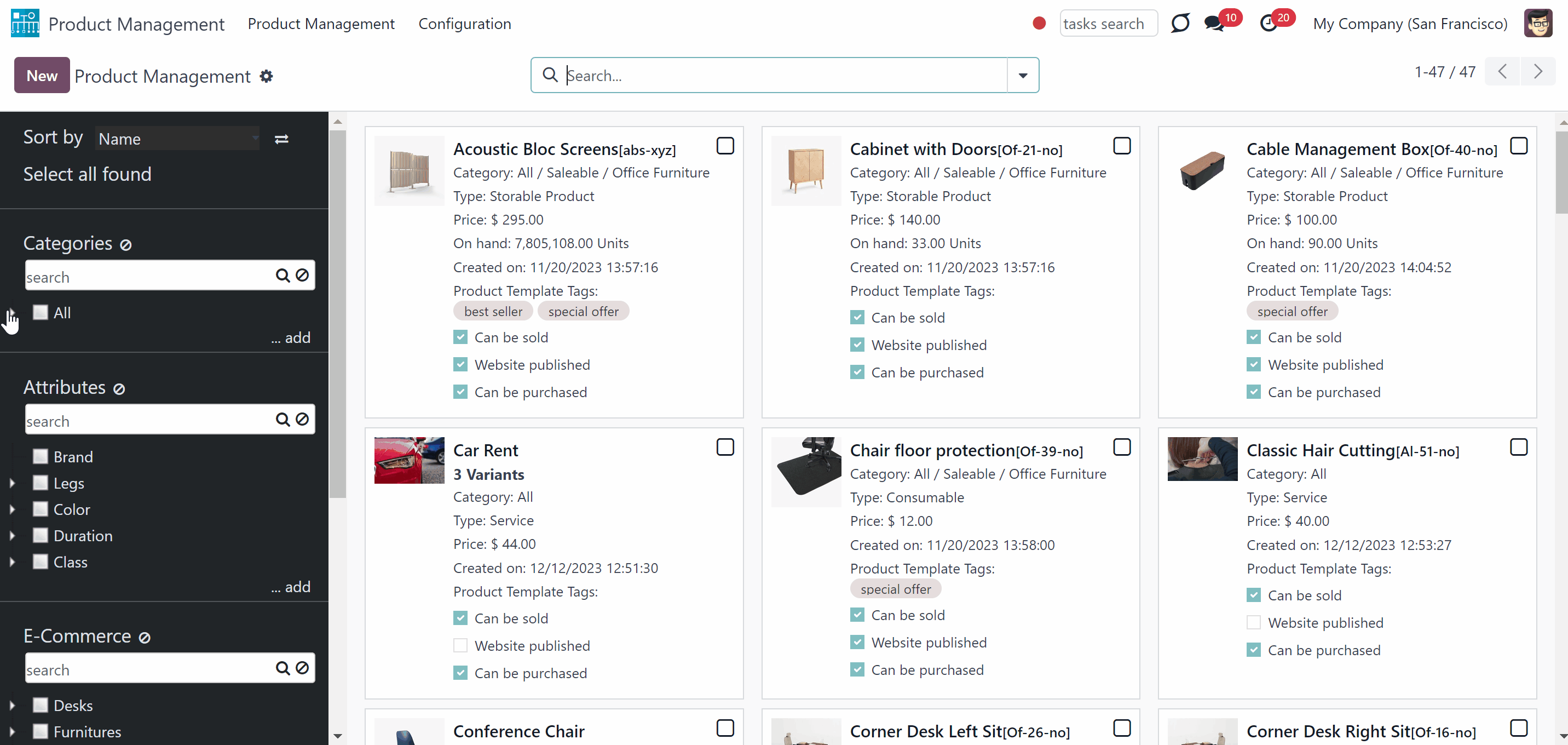1568x745 pixels.
Task: Click Select all found
Action: pyautogui.click(x=87, y=174)
